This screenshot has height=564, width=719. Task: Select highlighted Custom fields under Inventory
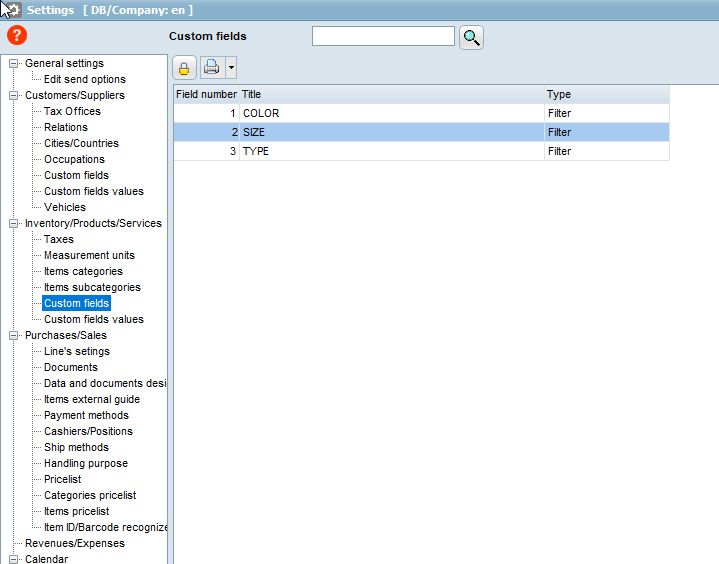pyautogui.click(x=76, y=304)
